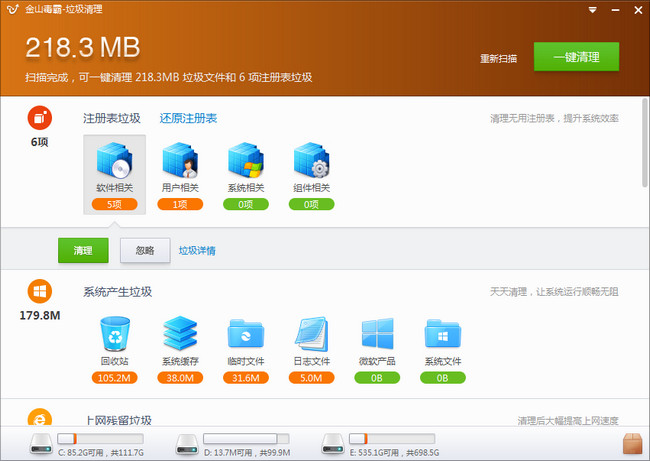The height and width of the screenshot is (461, 650).
Task: Click the text C: 85.2G可用，共111.7G
Action: (101, 453)
